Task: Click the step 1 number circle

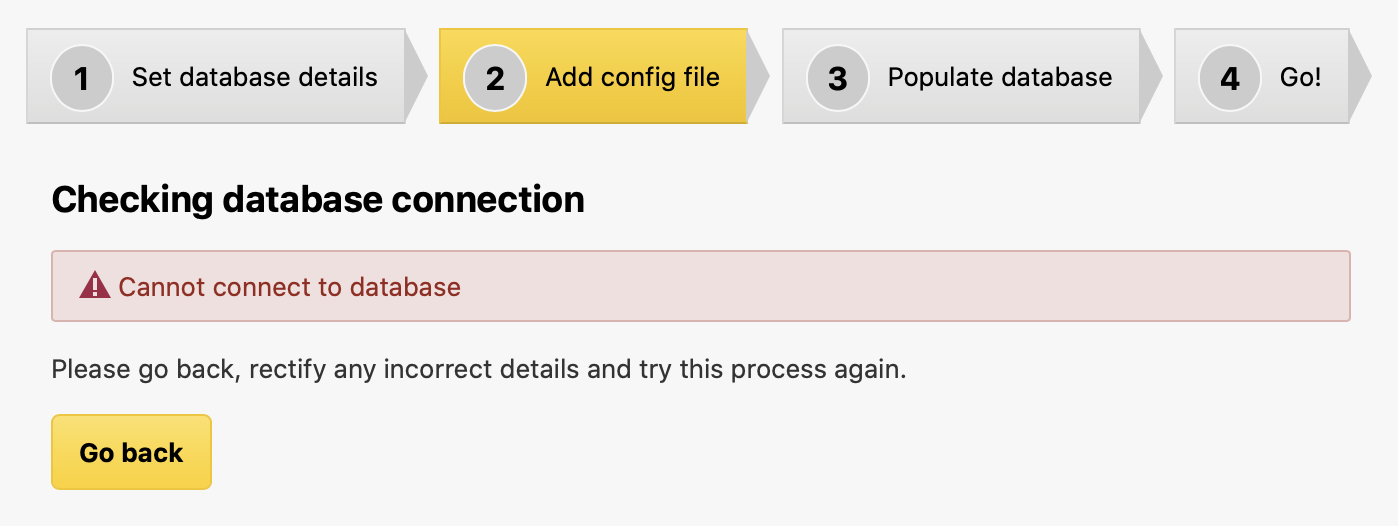Action: click(82, 78)
